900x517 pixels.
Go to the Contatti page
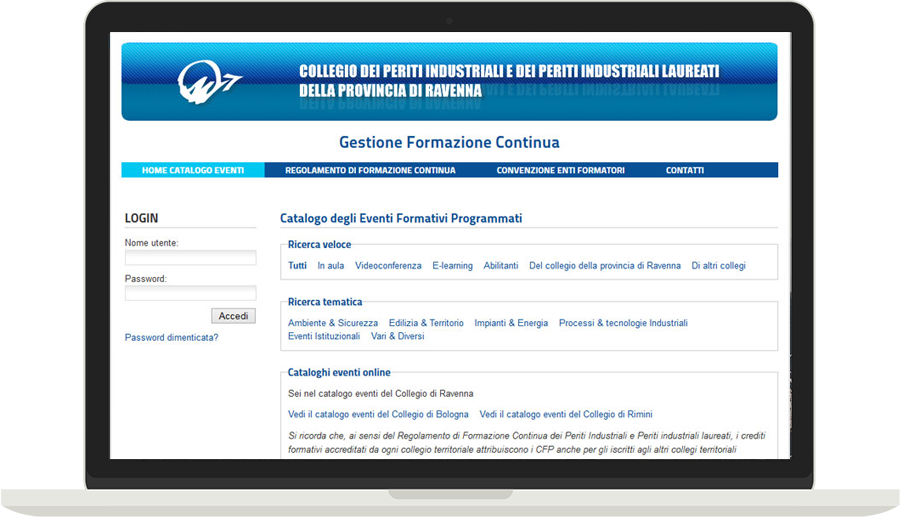(x=685, y=170)
